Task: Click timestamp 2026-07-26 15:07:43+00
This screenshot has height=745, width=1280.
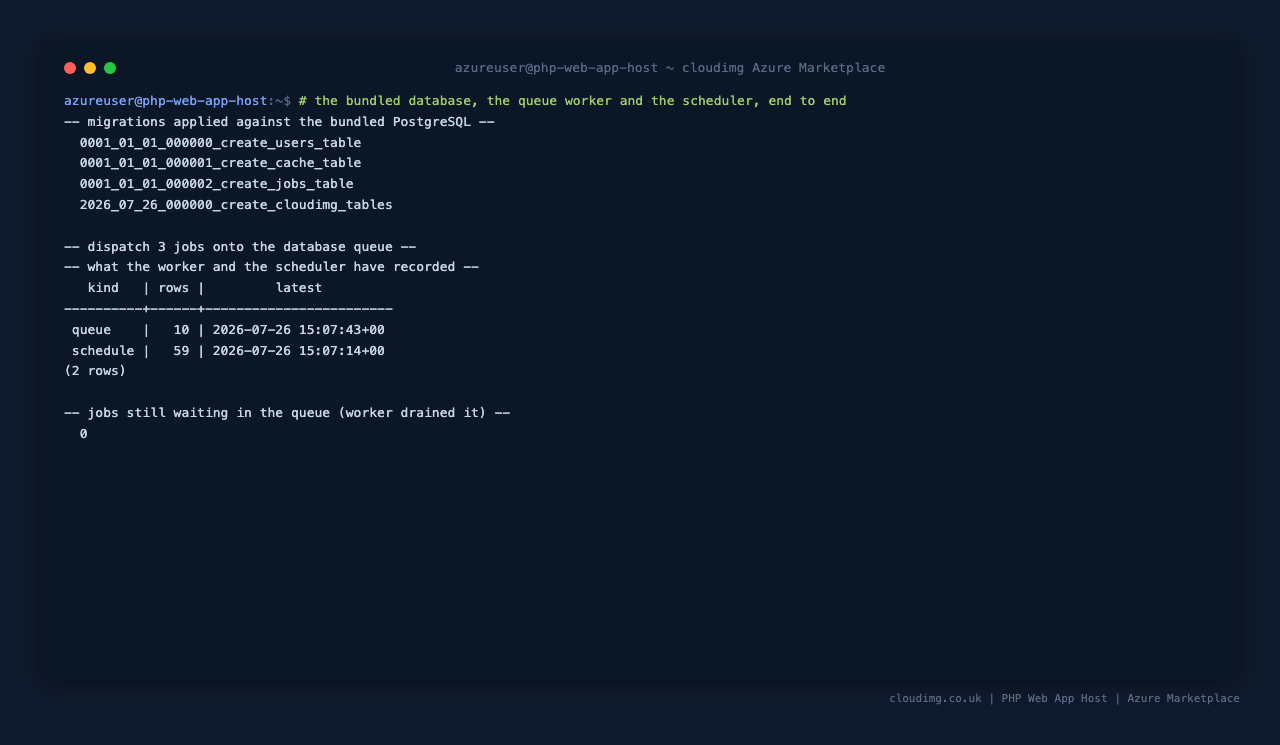Action: 299,330
